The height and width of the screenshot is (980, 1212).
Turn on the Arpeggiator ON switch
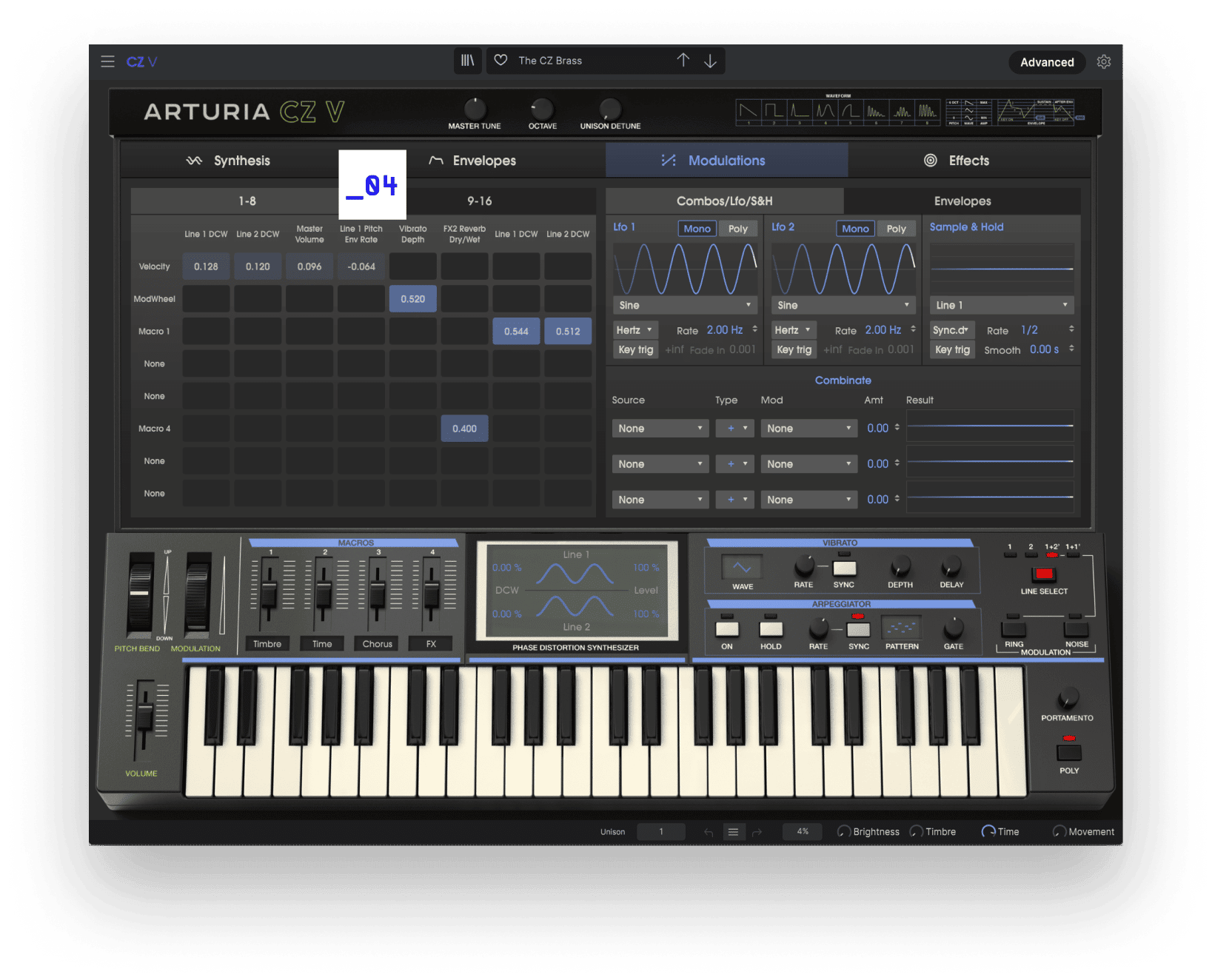727,630
